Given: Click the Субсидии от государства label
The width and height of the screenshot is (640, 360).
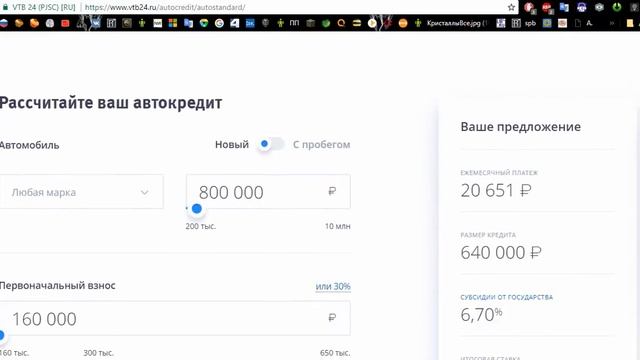Looking at the screenshot, I should [x=507, y=297].
